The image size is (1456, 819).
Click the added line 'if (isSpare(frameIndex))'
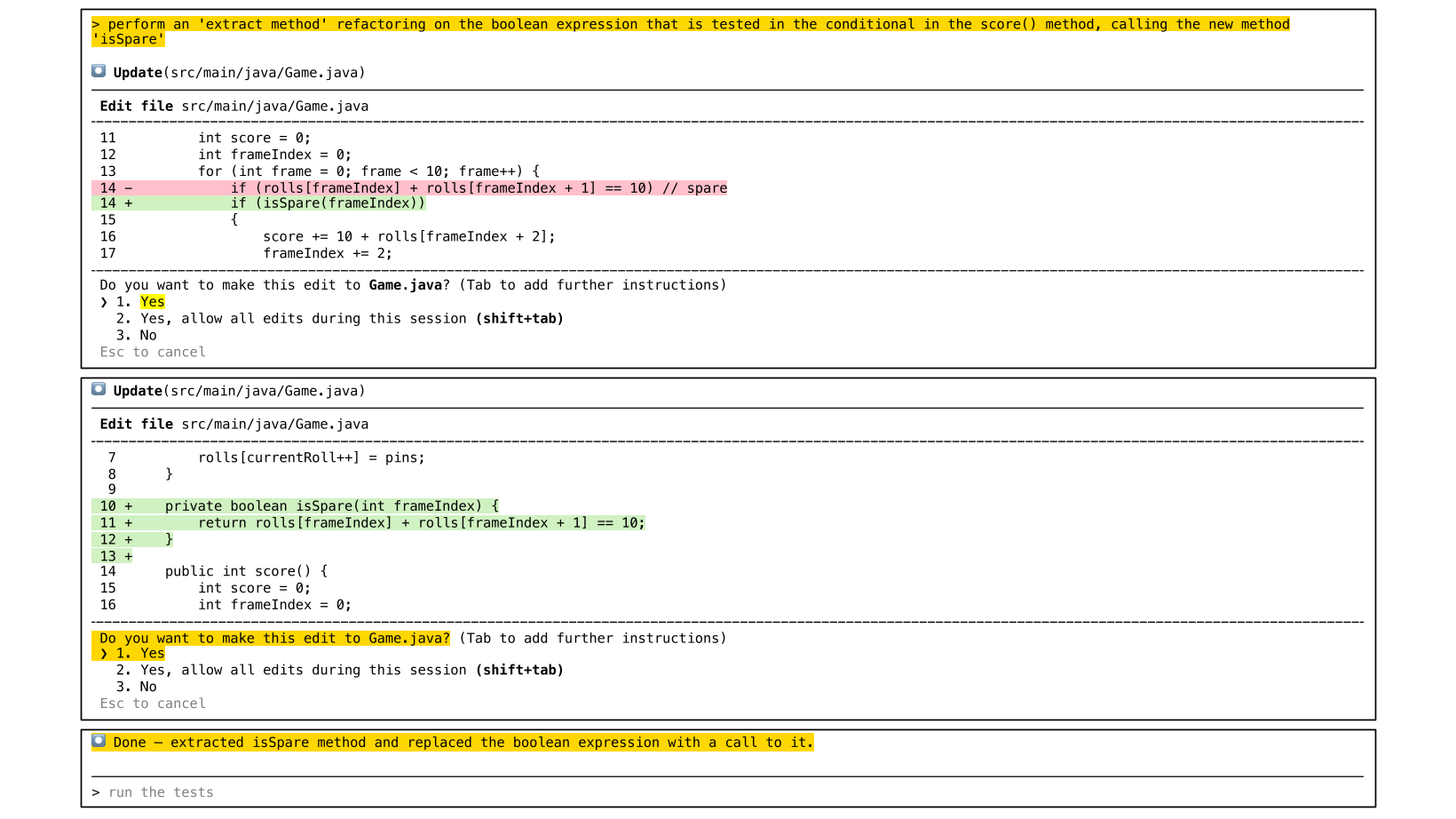pyautogui.click(x=328, y=203)
